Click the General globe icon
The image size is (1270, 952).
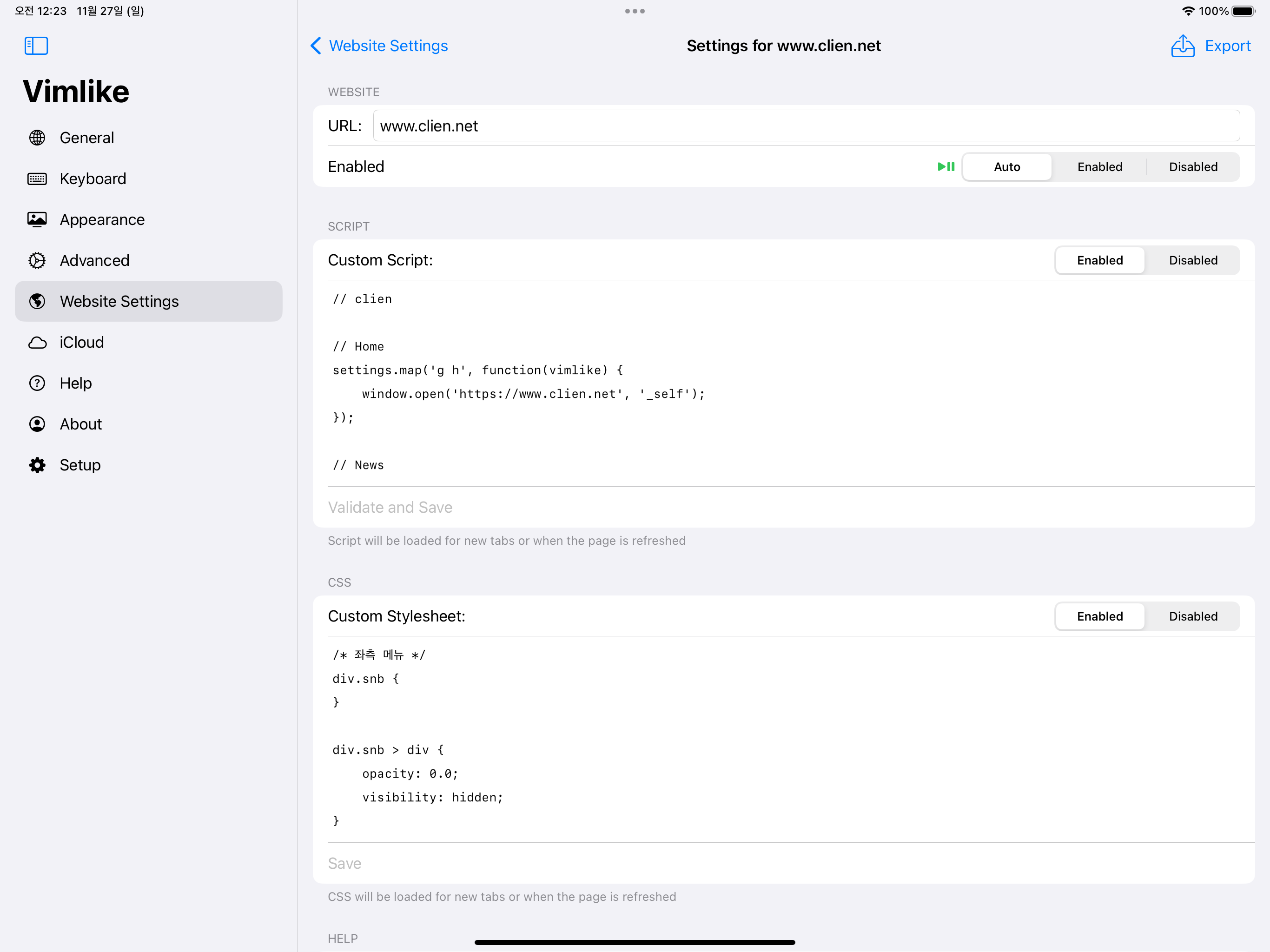pos(37,138)
